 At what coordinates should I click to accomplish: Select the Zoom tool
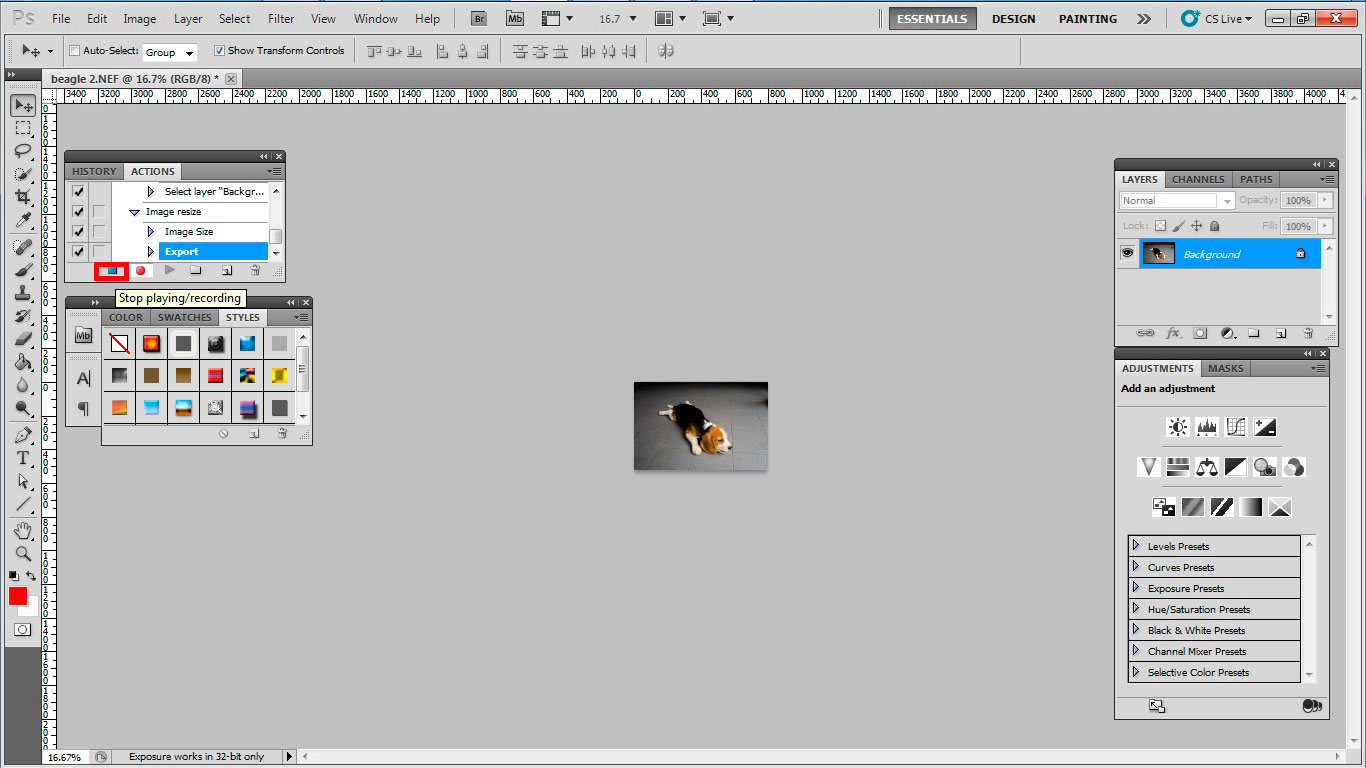click(x=22, y=553)
